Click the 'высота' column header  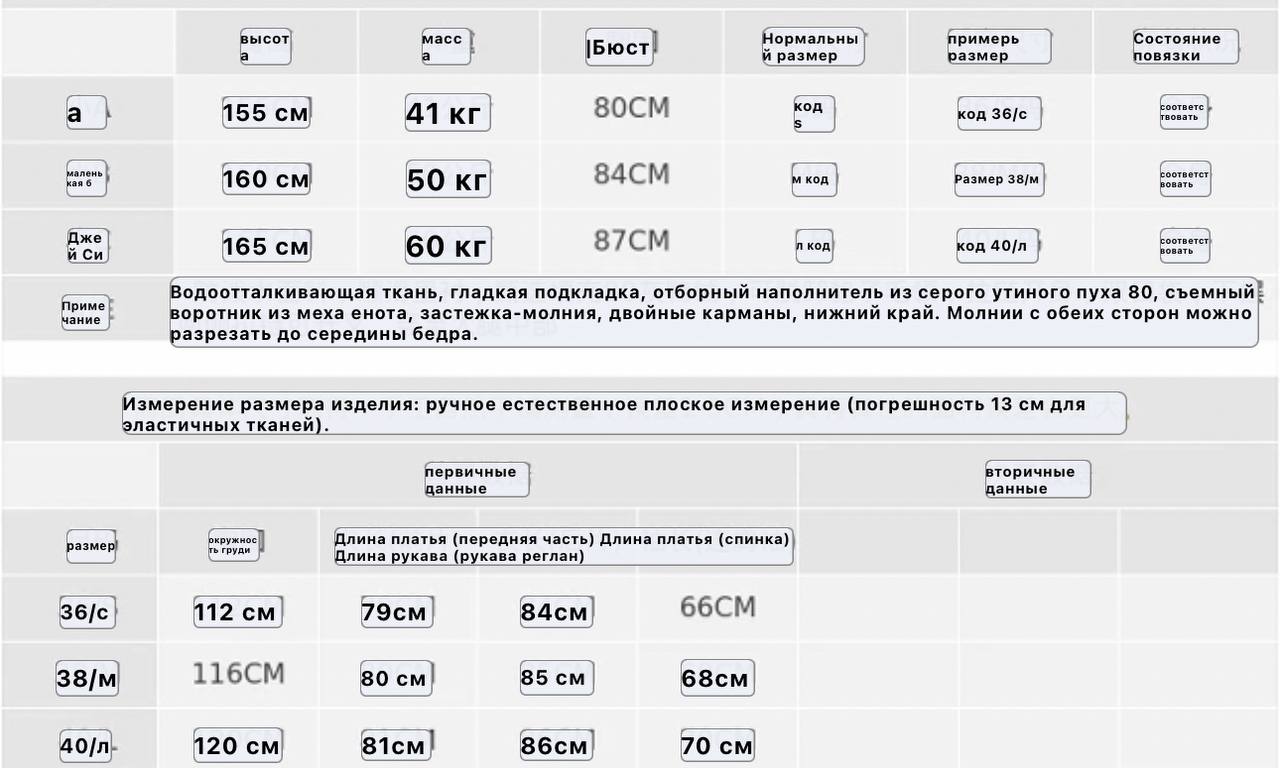pos(265,47)
